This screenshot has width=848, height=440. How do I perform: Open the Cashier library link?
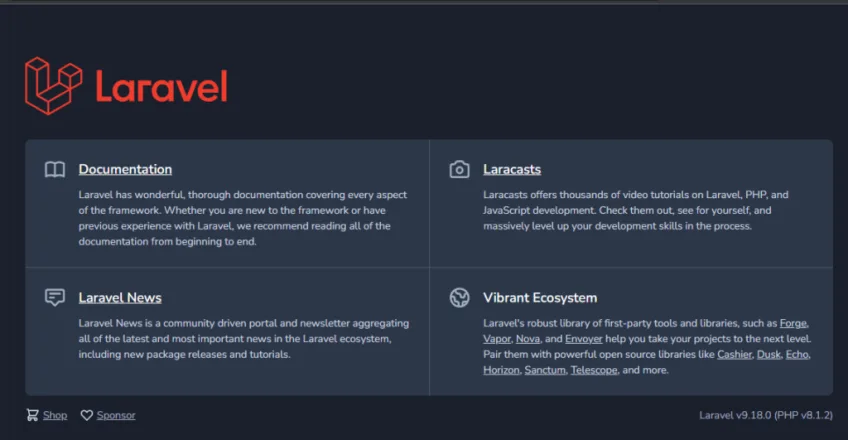click(734, 355)
